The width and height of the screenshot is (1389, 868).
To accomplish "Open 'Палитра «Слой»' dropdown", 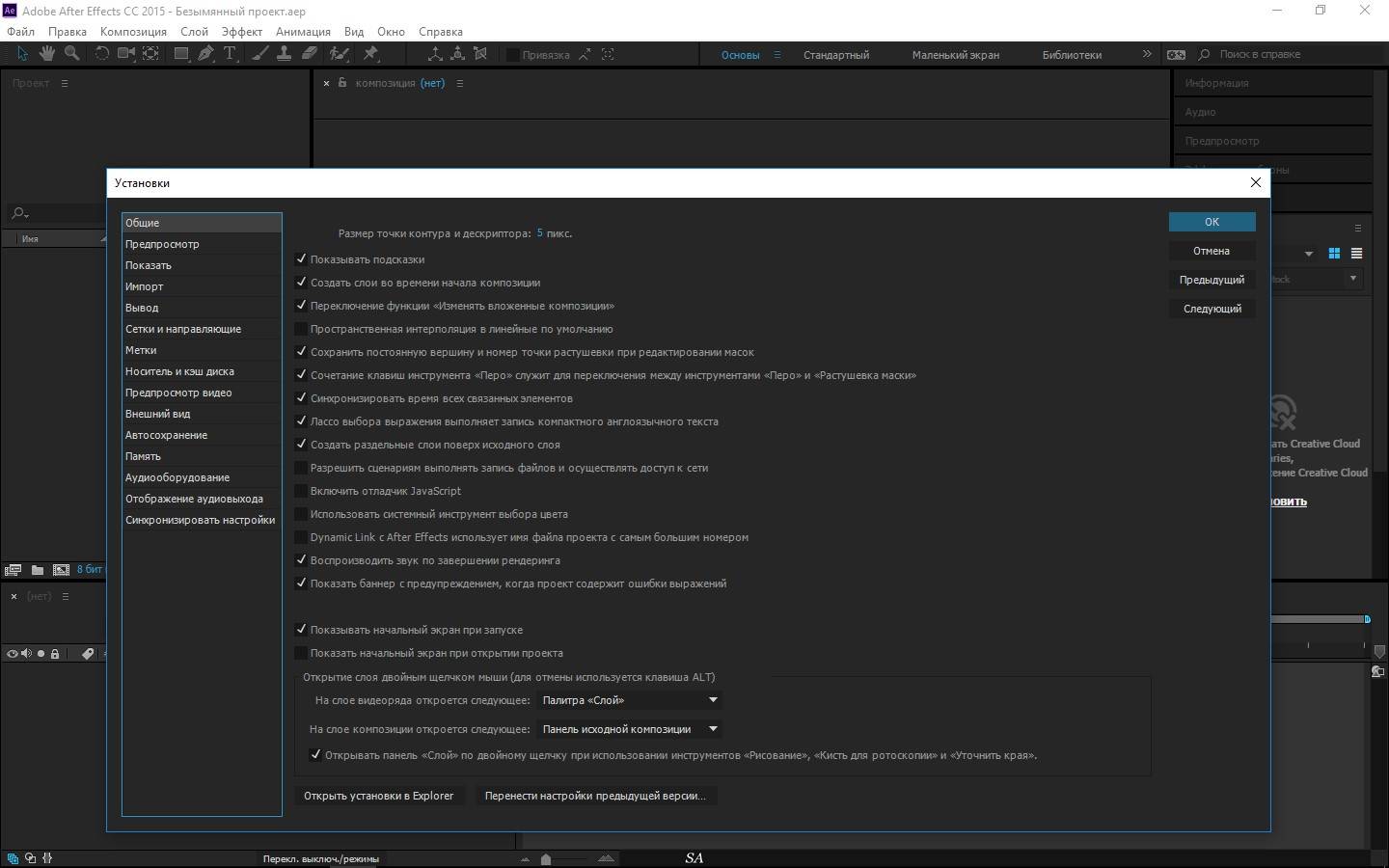I will click(x=630, y=700).
